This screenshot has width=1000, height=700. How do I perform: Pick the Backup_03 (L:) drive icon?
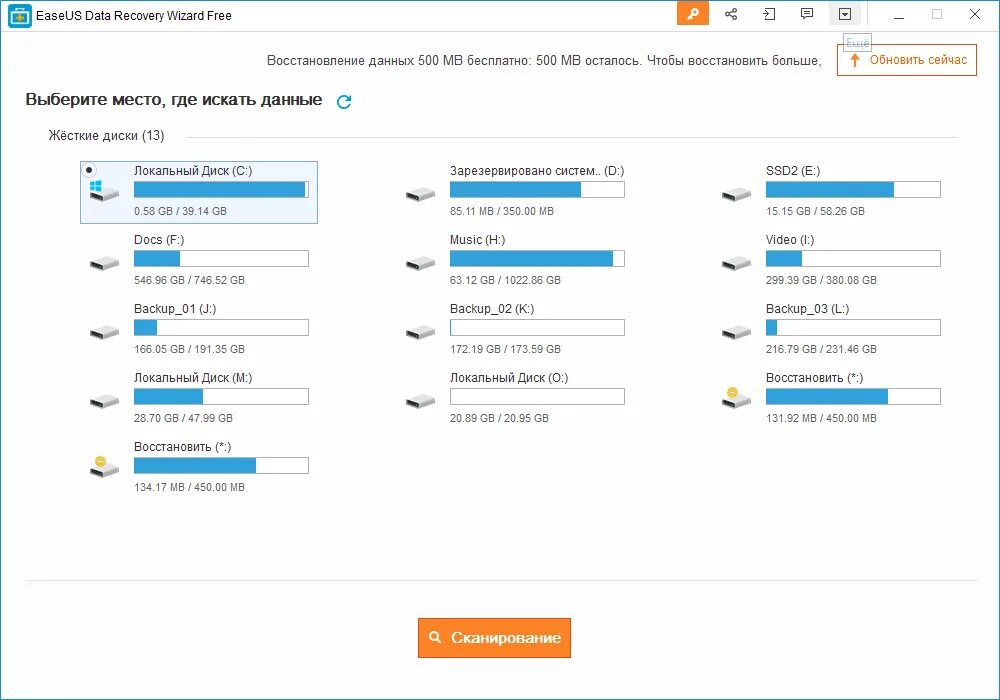coord(736,332)
